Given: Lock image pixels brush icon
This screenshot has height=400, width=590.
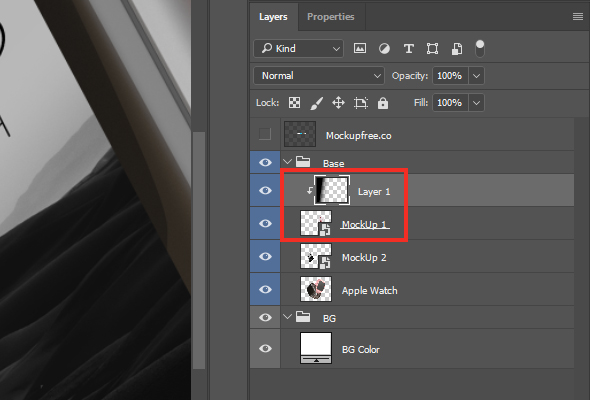Looking at the screenshot, I should pos(316,103).
